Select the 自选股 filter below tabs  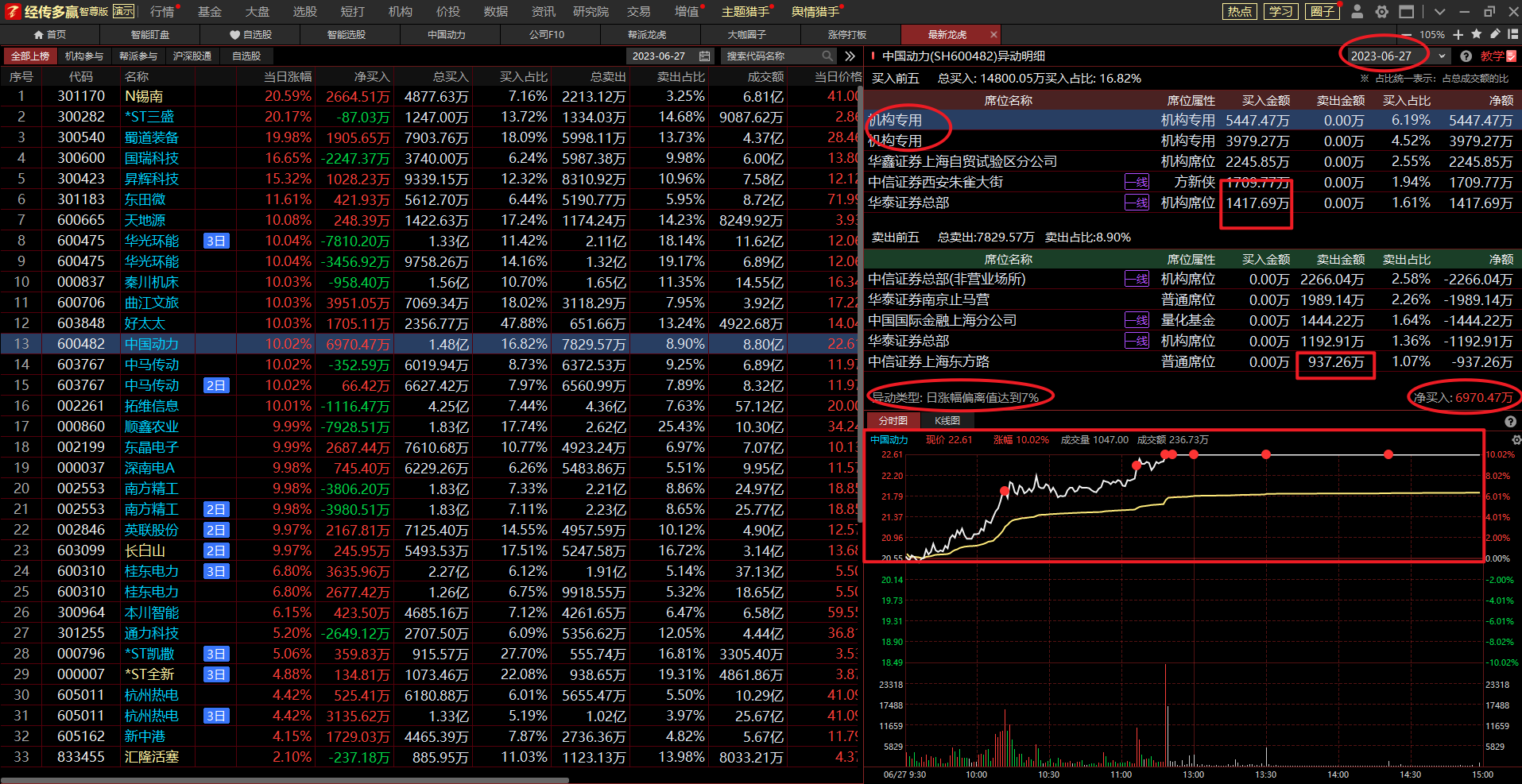pyautogui.click(x=246, y=56)
